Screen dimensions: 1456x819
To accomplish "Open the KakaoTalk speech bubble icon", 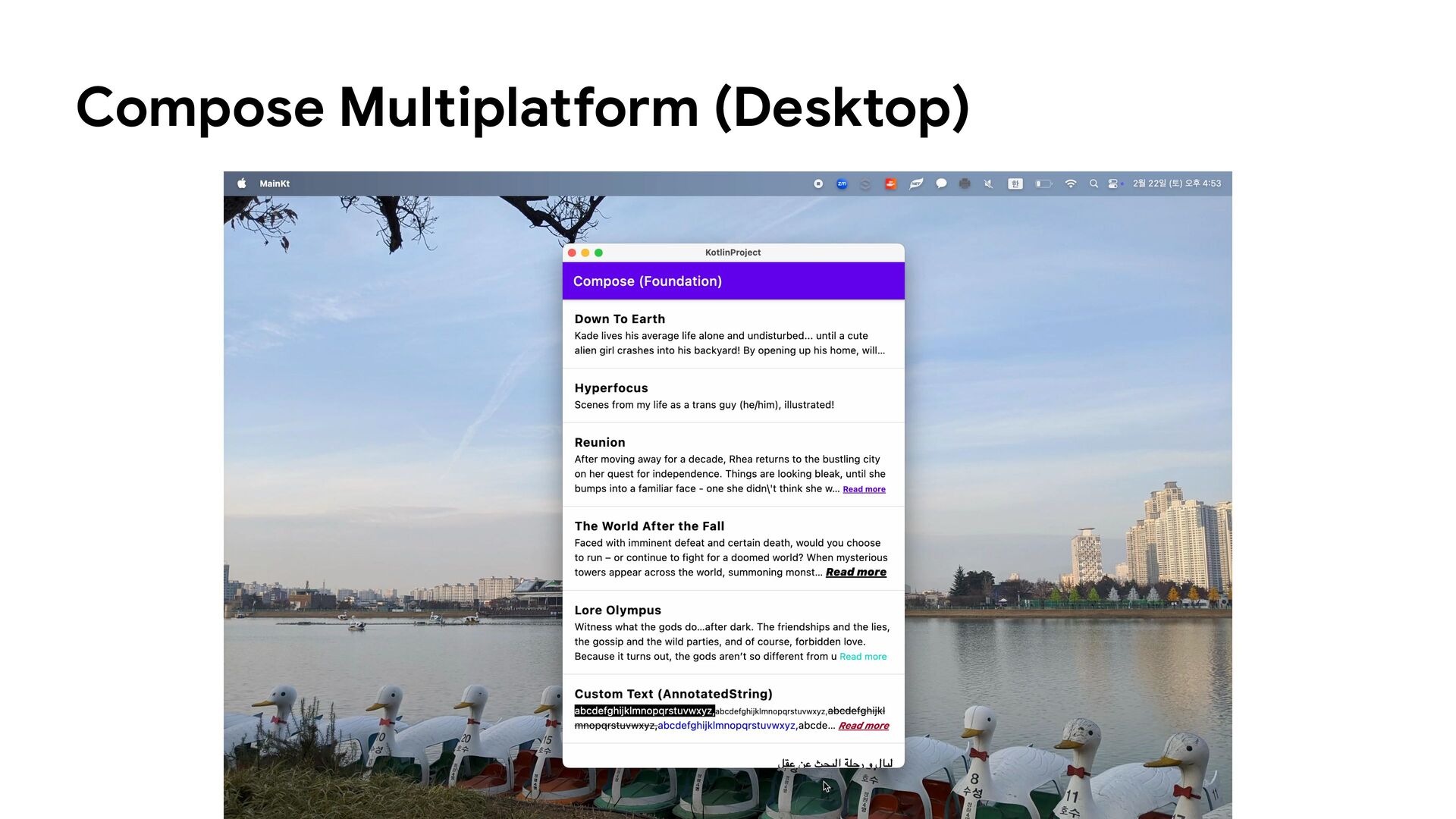I will 941,184.
